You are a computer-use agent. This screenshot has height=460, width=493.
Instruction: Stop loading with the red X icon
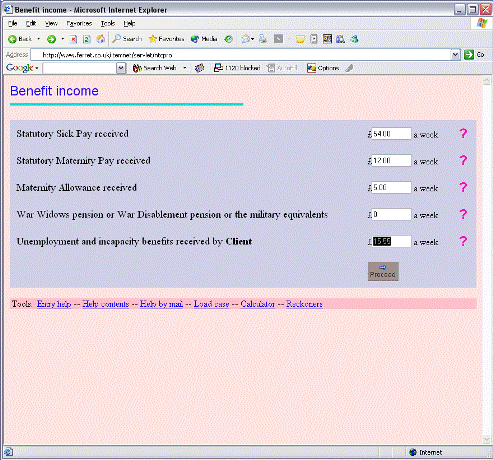(73, 39)
